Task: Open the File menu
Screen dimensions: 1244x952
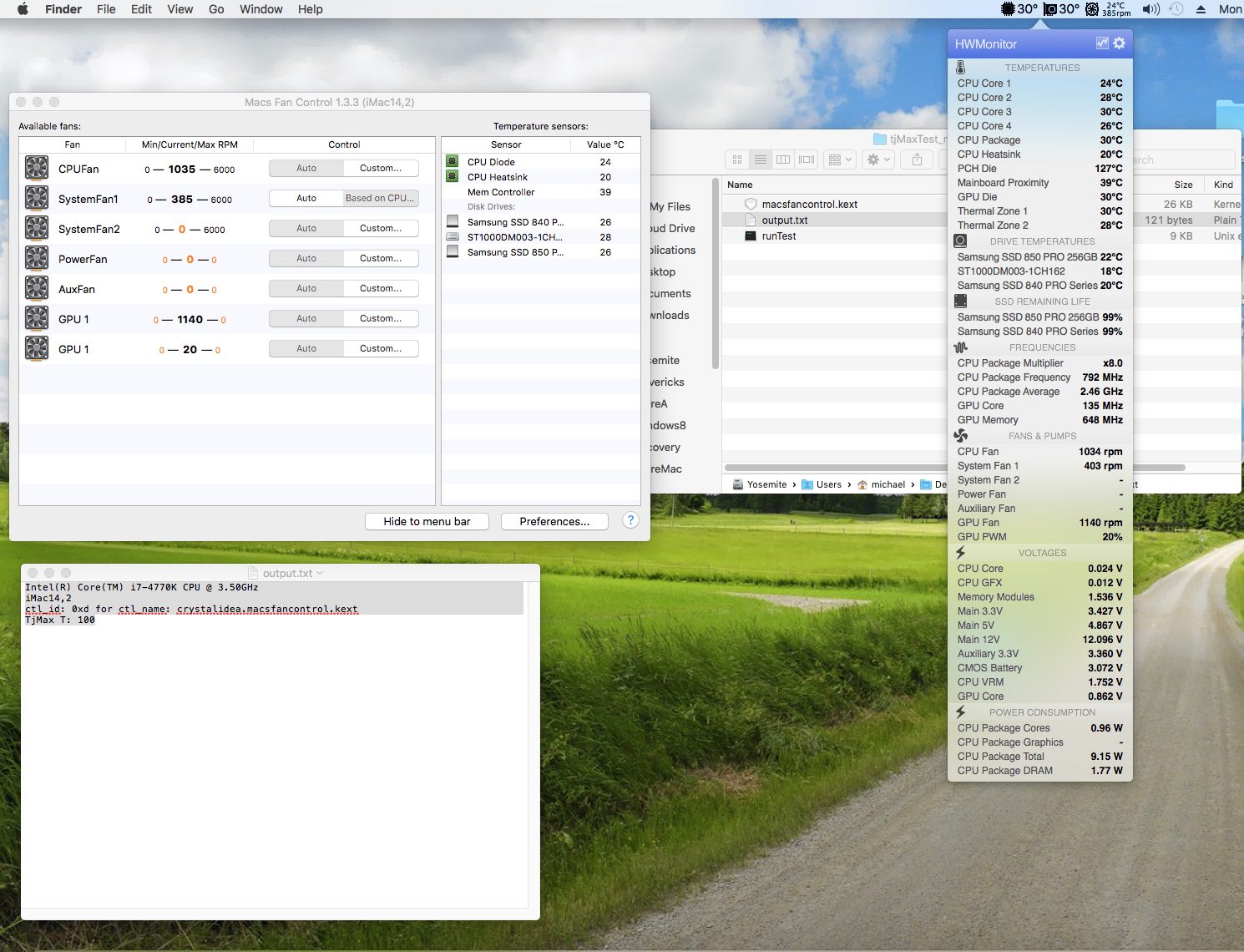Action: click(106, 9)
